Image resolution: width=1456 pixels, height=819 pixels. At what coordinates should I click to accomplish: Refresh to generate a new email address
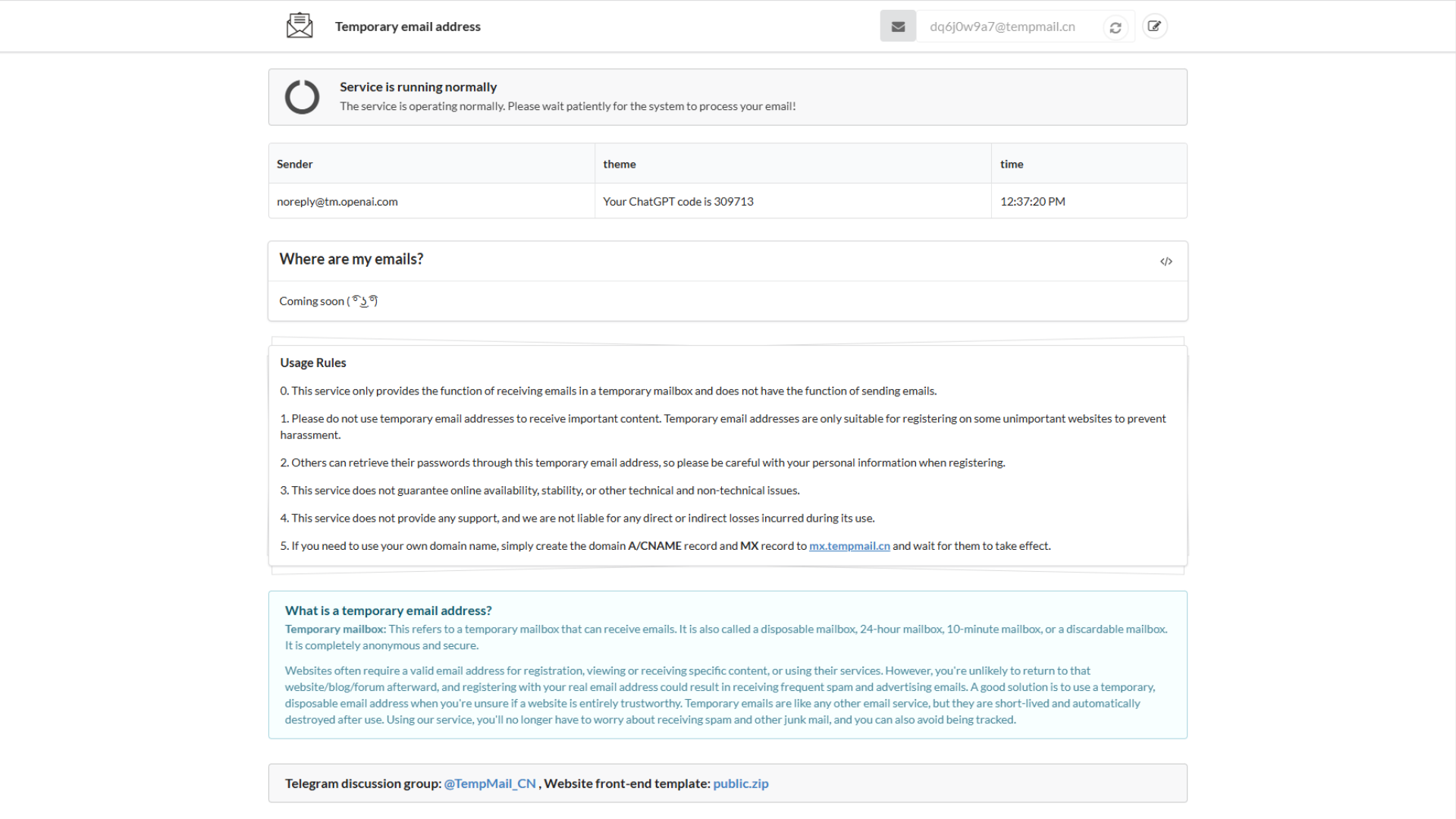[1116, 27]
